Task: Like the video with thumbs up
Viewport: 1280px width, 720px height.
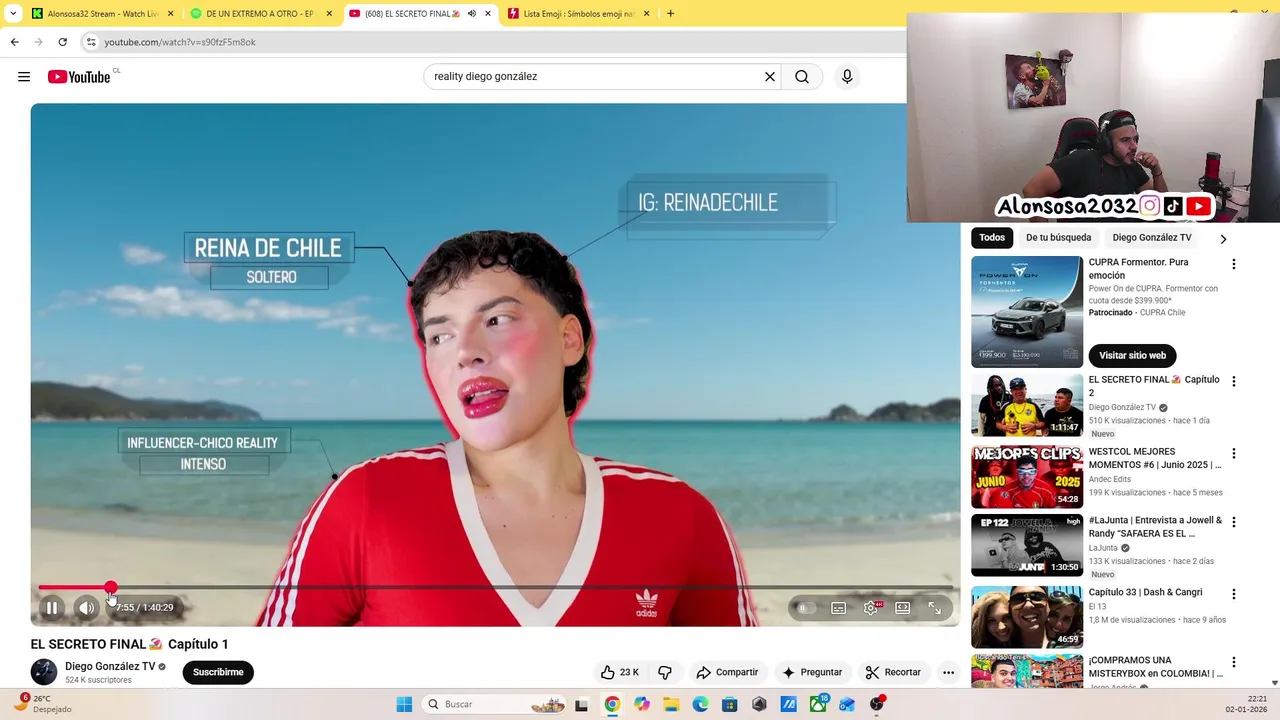Action: 619,672
